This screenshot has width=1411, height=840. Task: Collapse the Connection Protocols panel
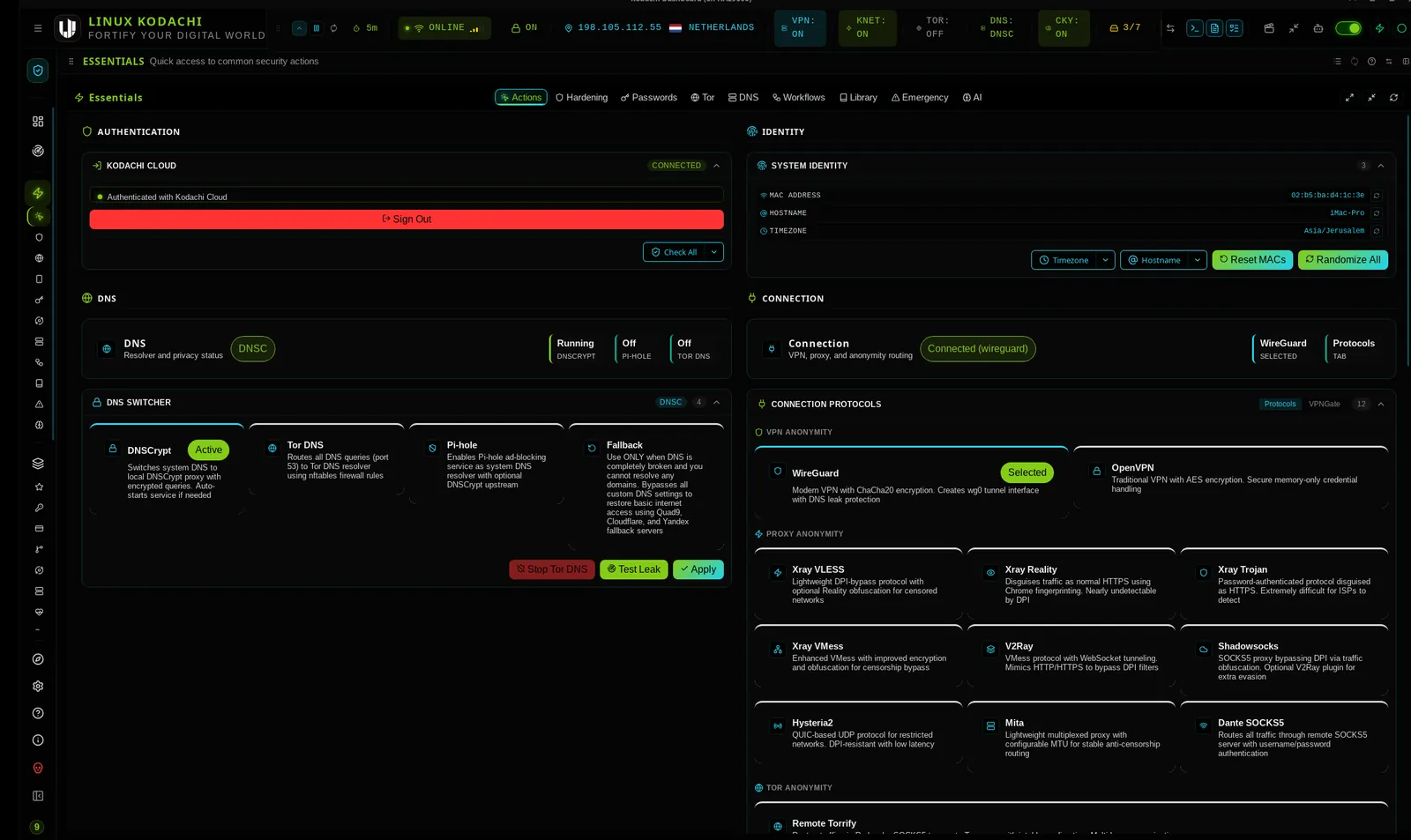click(x=1380, y=405)
